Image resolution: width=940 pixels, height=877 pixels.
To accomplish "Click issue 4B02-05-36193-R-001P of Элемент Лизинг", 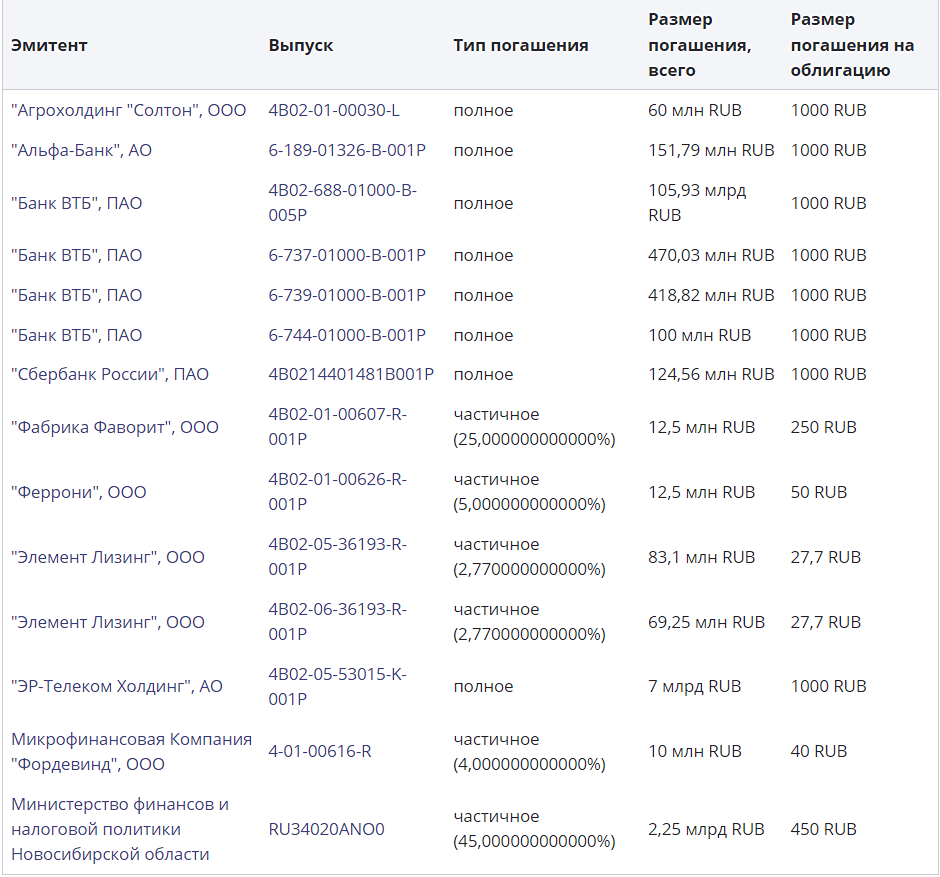I will click(337, 556).
